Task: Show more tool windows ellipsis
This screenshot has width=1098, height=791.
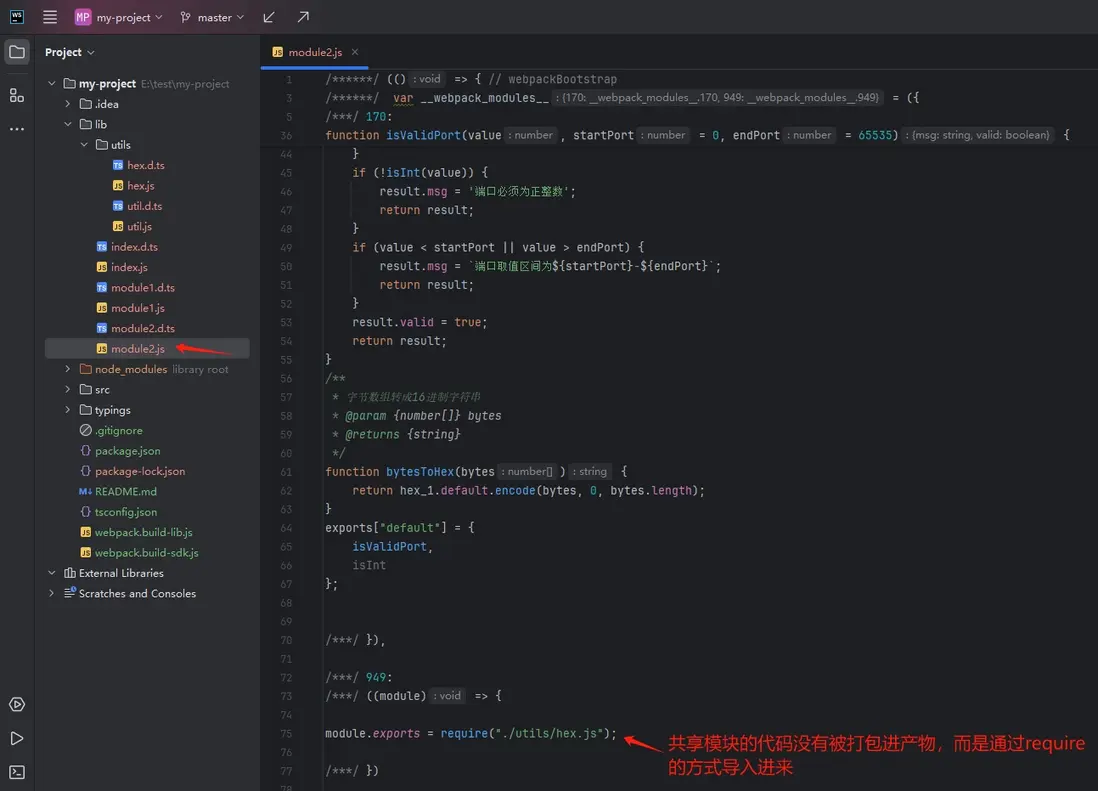Action: [17, 129]
